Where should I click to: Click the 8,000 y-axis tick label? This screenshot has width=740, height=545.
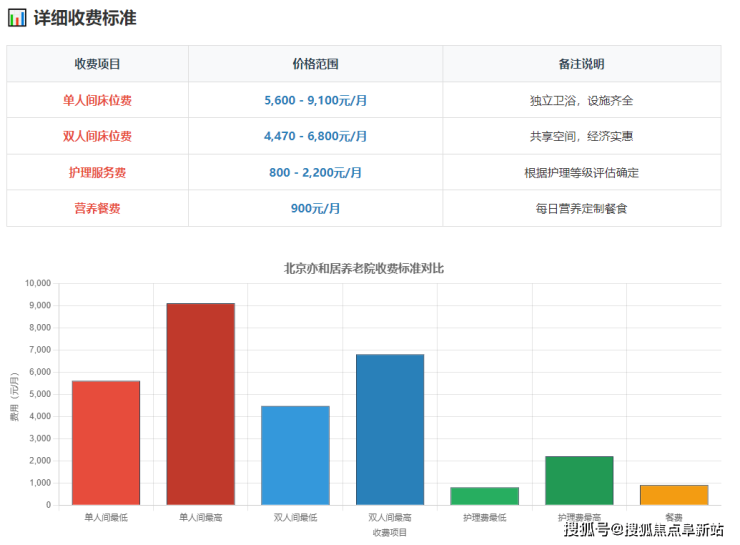click(x=40, y=327)
